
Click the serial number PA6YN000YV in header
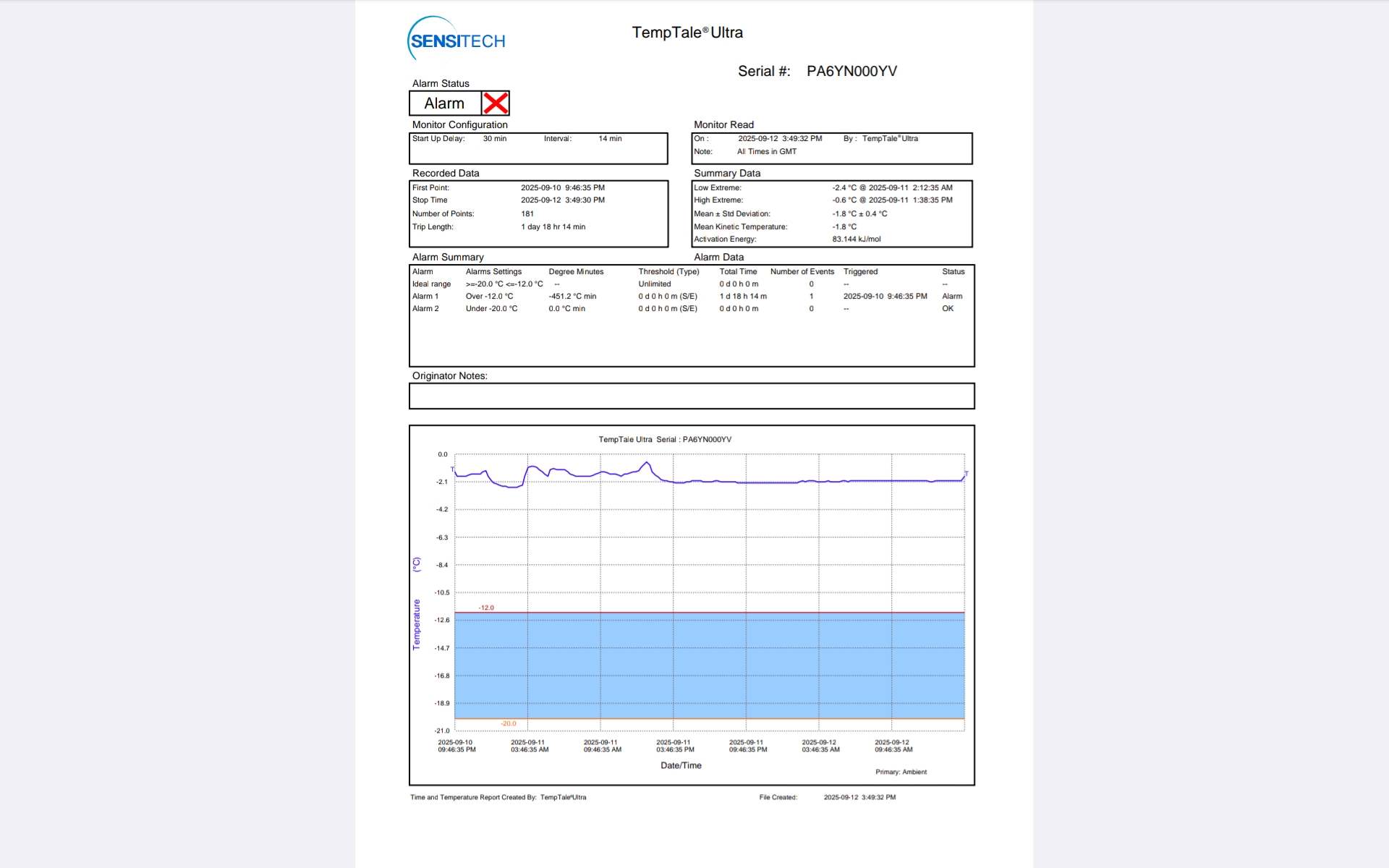tap(851, 71)
